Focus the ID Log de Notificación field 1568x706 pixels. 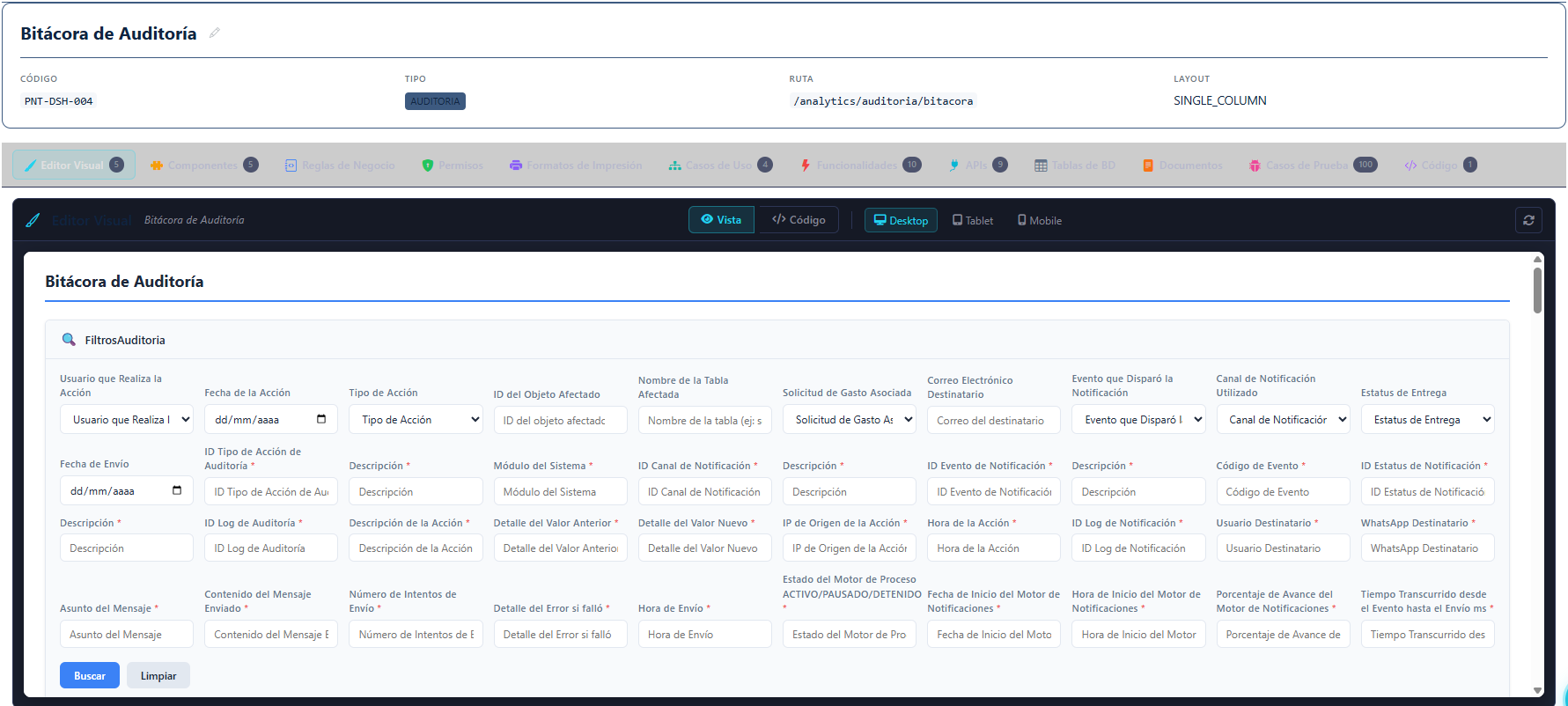1138,548
